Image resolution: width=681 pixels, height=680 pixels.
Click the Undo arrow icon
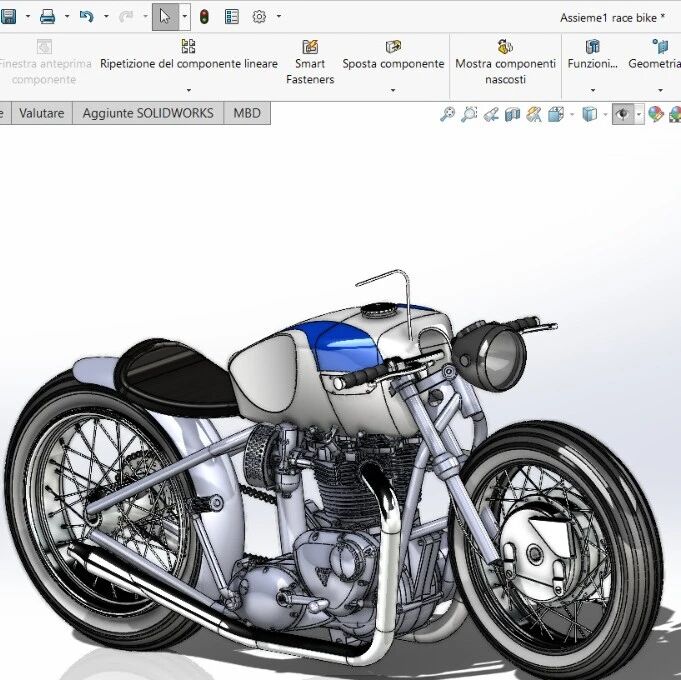86,17
